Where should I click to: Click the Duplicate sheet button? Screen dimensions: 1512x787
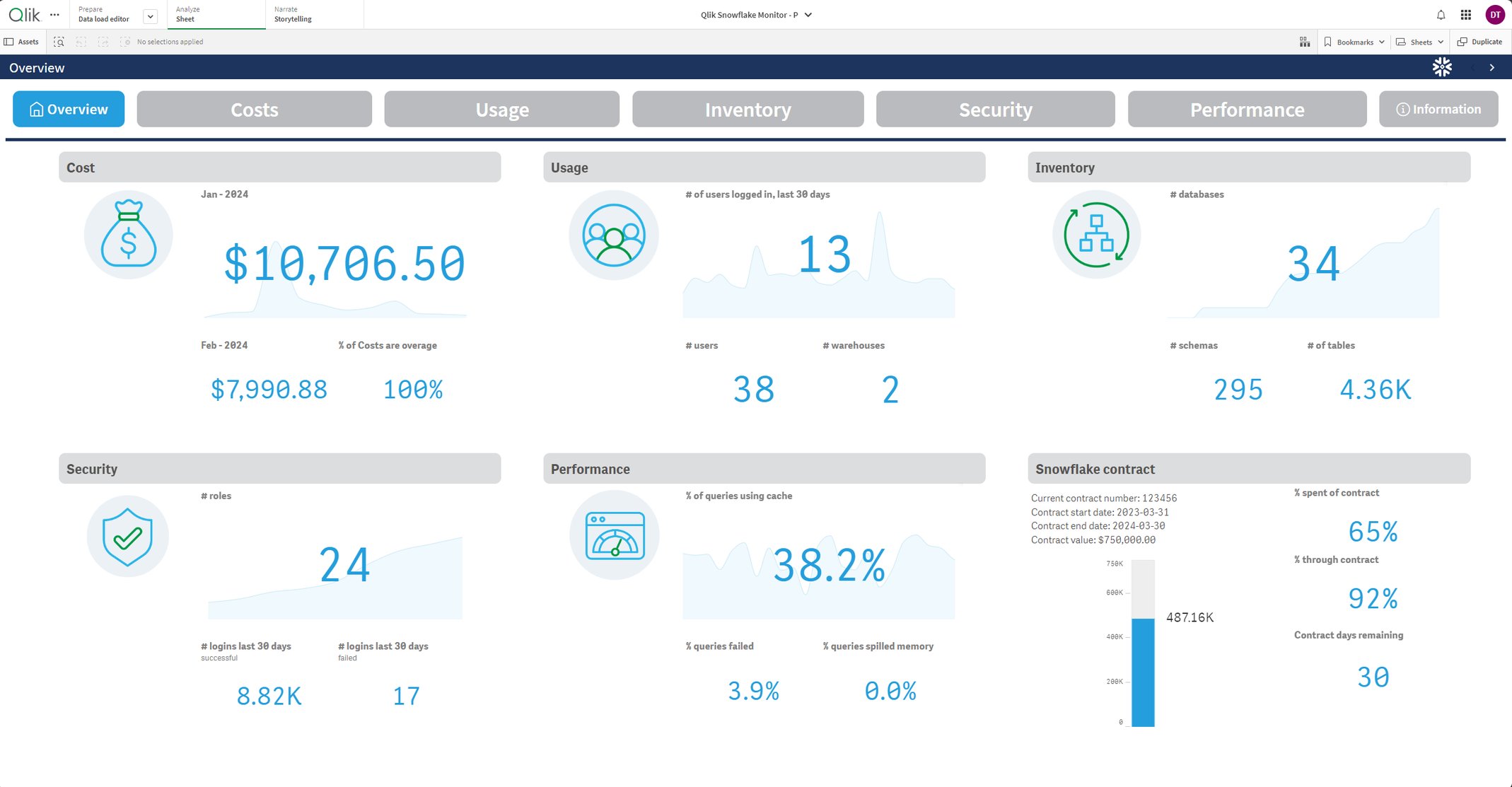[1479, 42]
